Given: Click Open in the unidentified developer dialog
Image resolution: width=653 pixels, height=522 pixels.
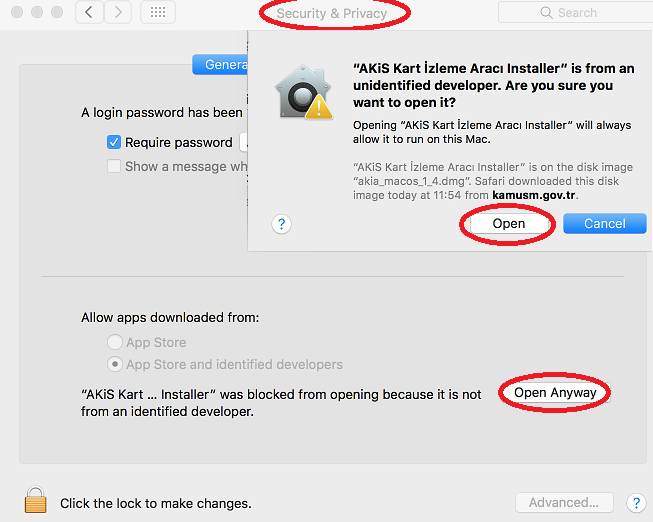Looking at the screenshot, I should point(508,224).
